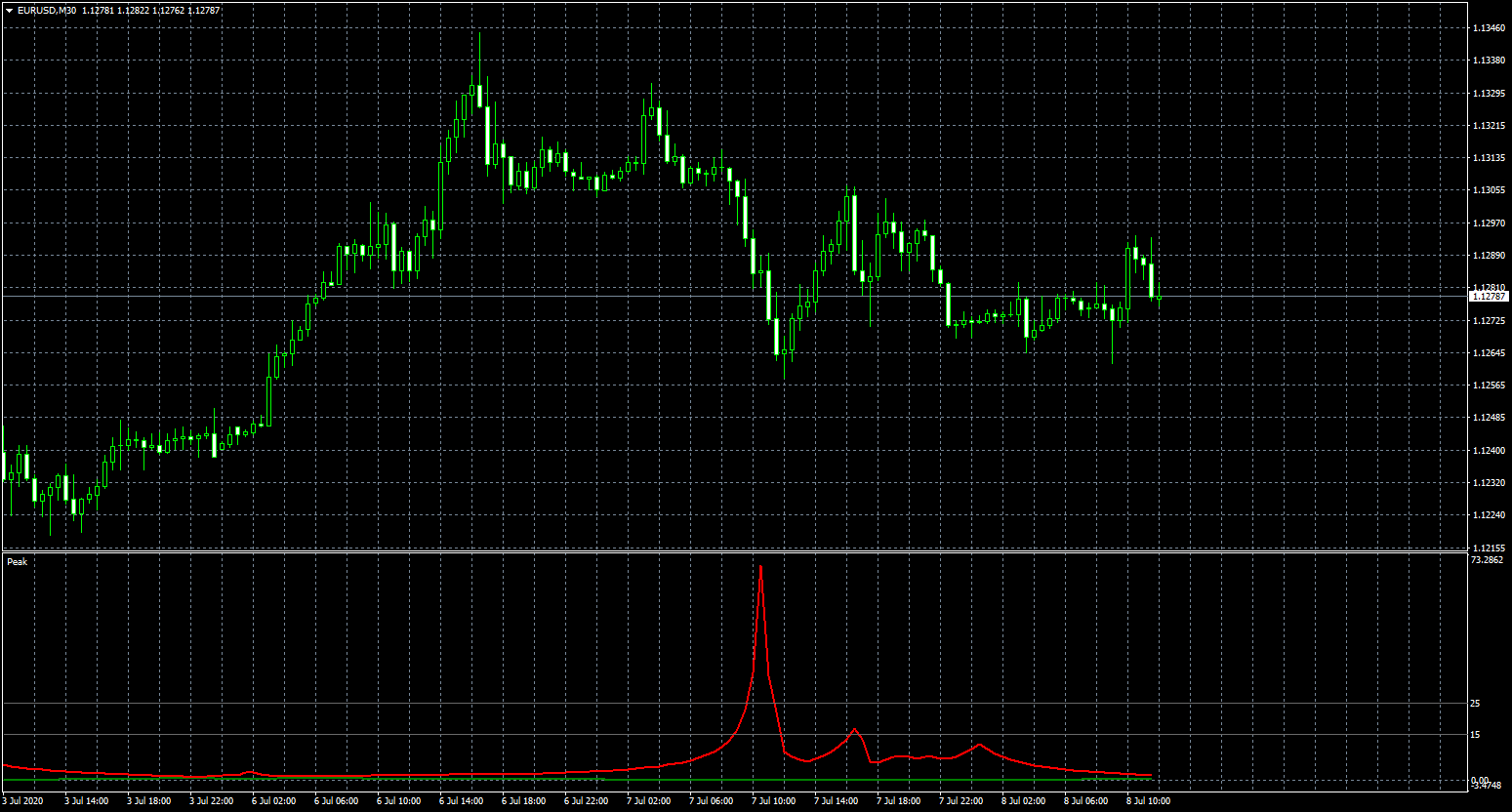Click the 7 Jul 22:00 time label
The height and width of the screenshot is (812, 1512).
tap(961, 801)
